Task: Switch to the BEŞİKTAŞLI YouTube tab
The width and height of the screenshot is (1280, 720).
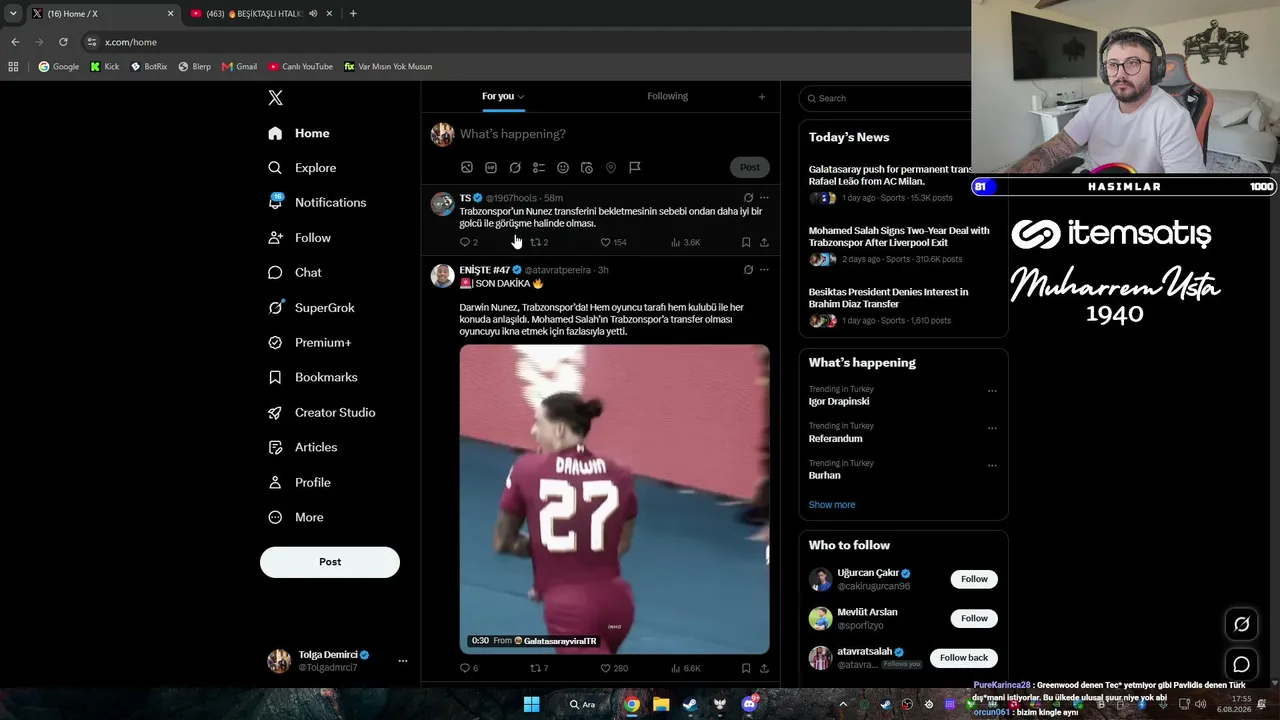Action: 260,14
